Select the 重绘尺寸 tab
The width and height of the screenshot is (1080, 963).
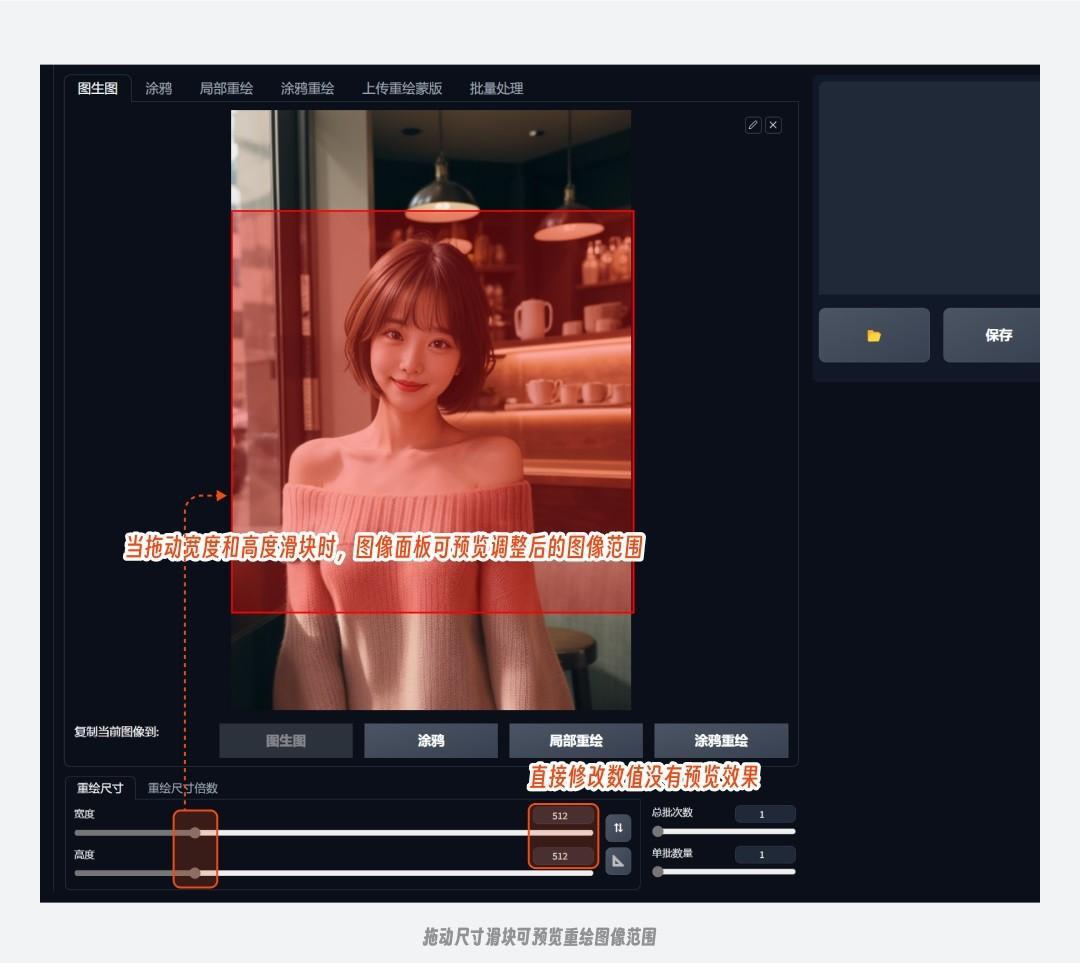[100, 788]
